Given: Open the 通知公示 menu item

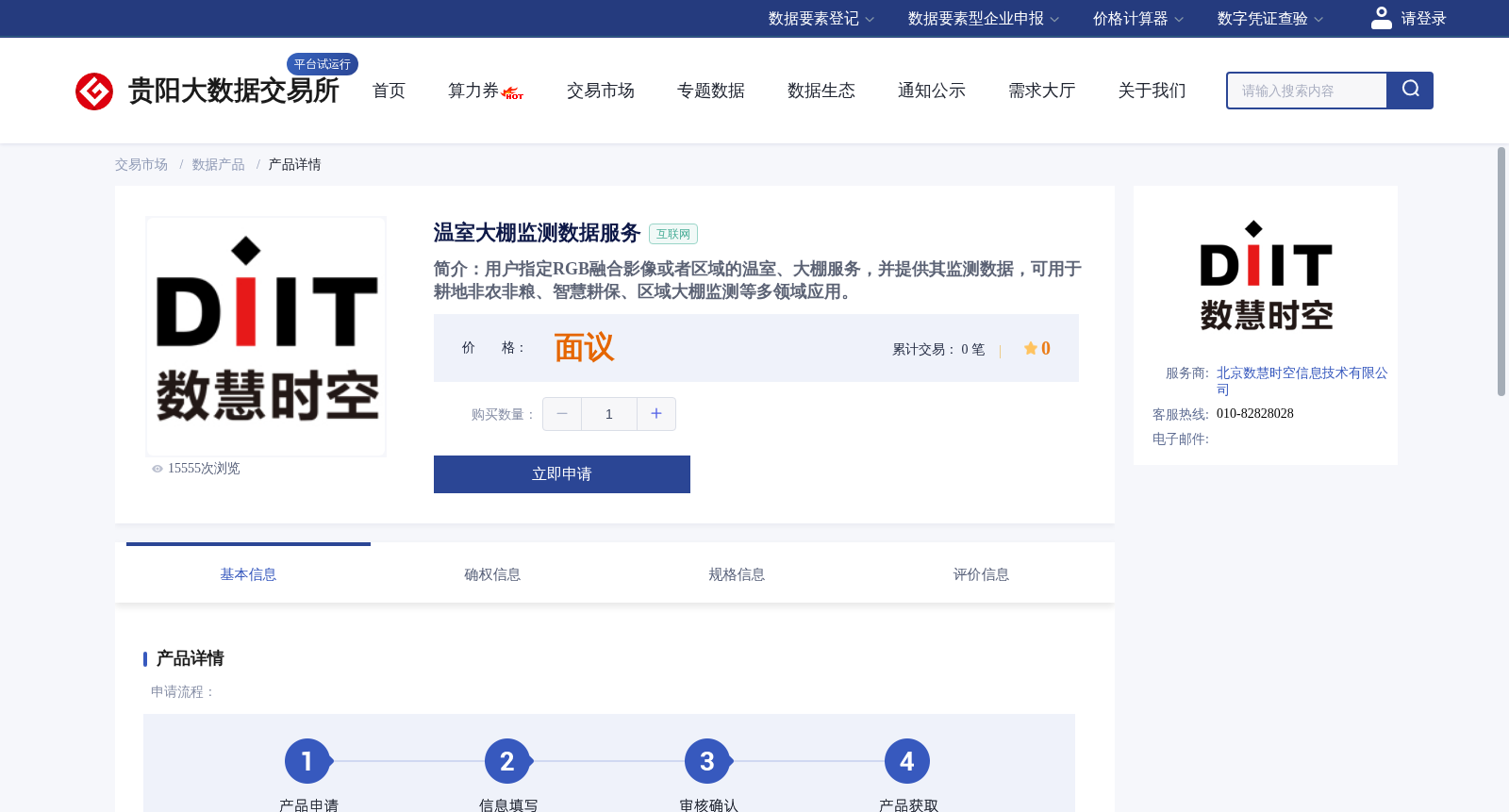Looking at the screenshot, I should 932,91.
